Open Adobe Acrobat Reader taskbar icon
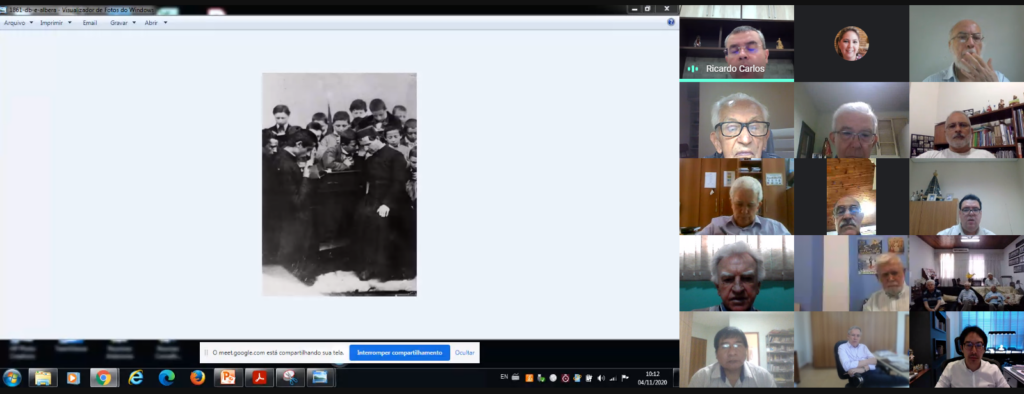 point(259,378)
